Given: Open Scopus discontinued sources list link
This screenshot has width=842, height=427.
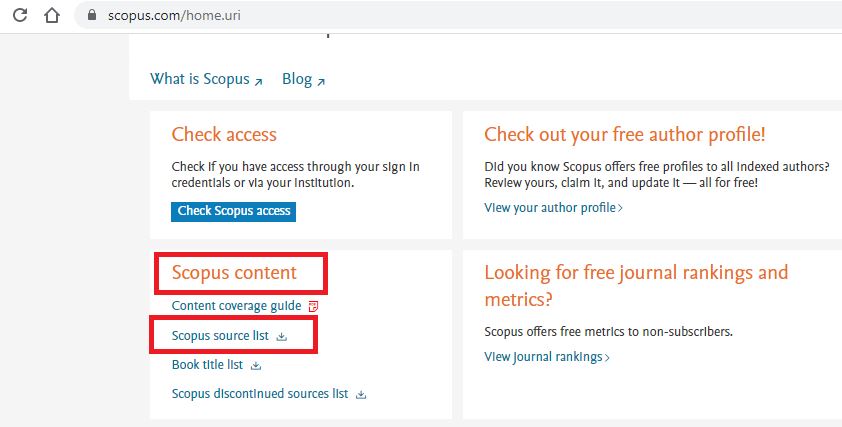Looking at the screenshot, I should (x=259, y=394).
